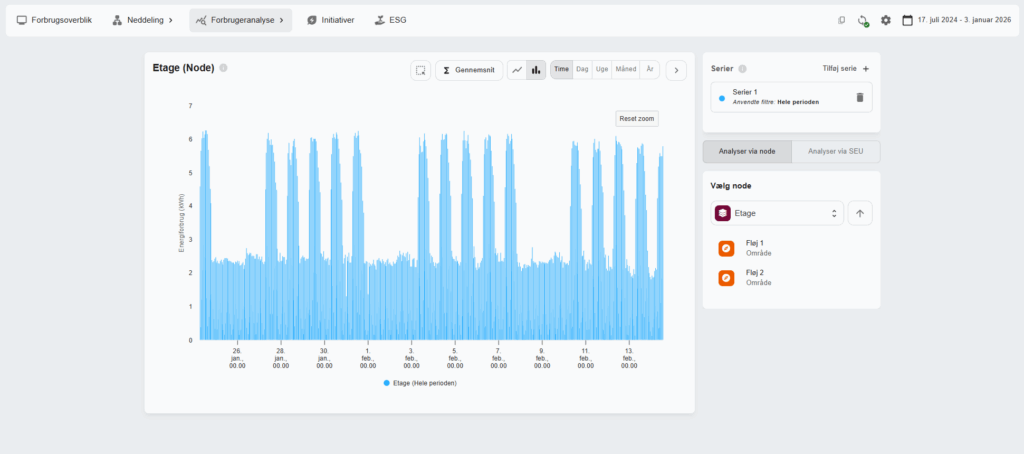Screen dimensions: 1024x454
Task: Click the copy icon in top bar
Action: tap(842, 20)
